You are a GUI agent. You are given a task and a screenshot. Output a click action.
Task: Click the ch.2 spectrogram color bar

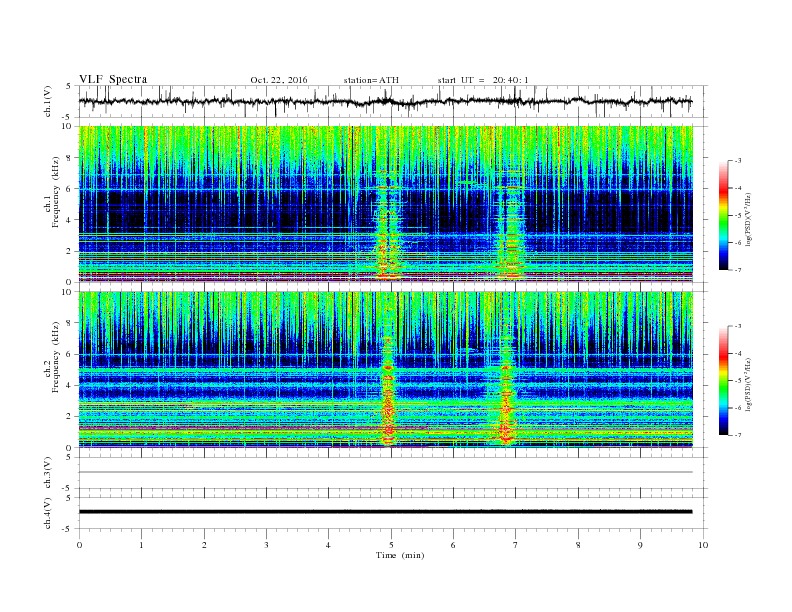tap(723, 380)
